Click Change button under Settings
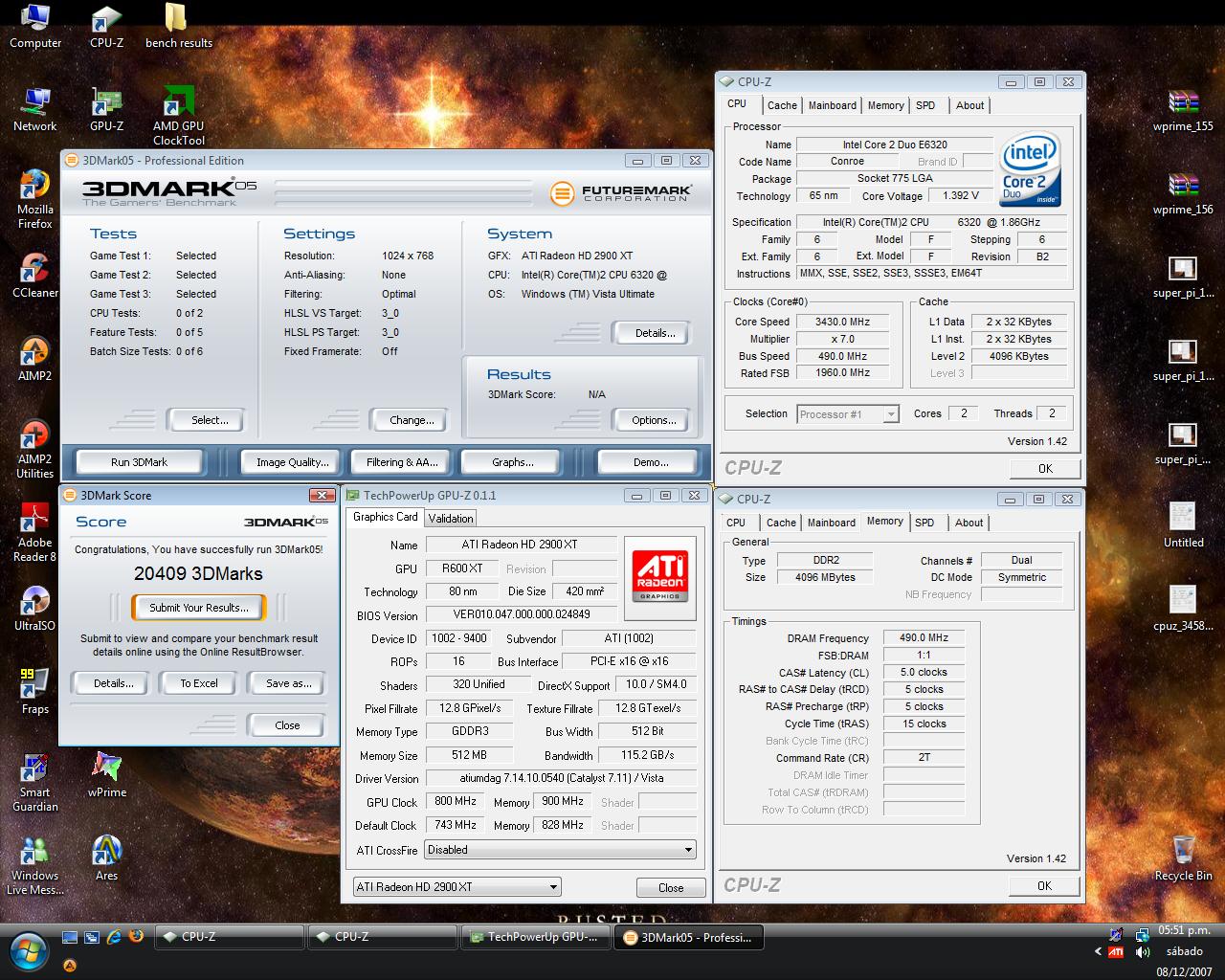Viewport: 1225px width, 980px height. tap(412, 420)
